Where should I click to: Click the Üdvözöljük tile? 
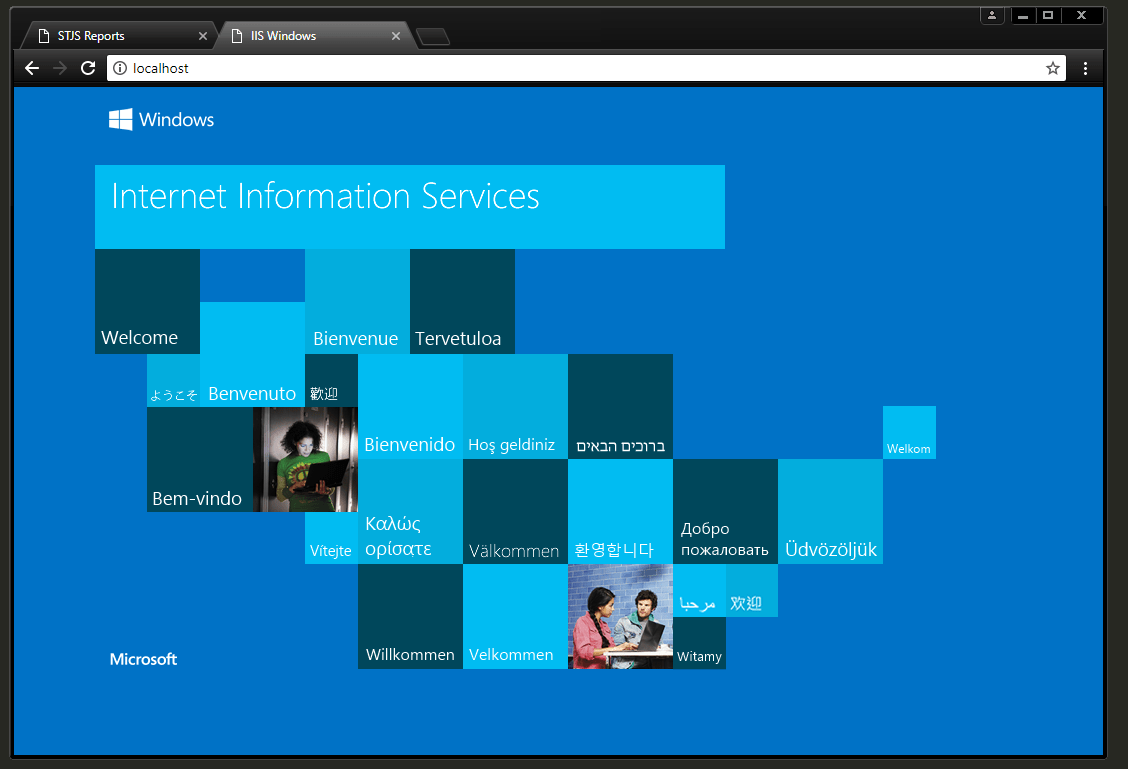click(830, 511)
